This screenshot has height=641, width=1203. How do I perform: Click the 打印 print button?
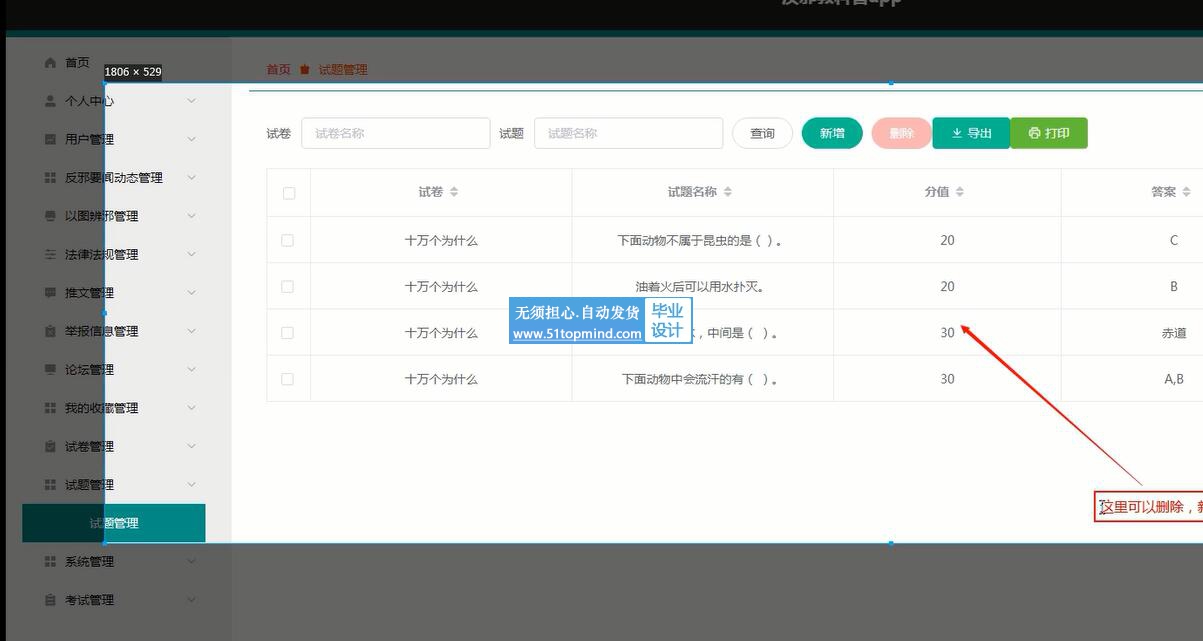tap(1049, 133)
